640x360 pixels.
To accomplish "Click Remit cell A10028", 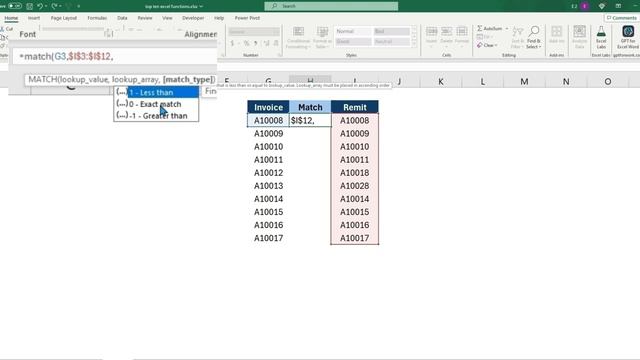I will pyautogui.click(x=355, y=186).
